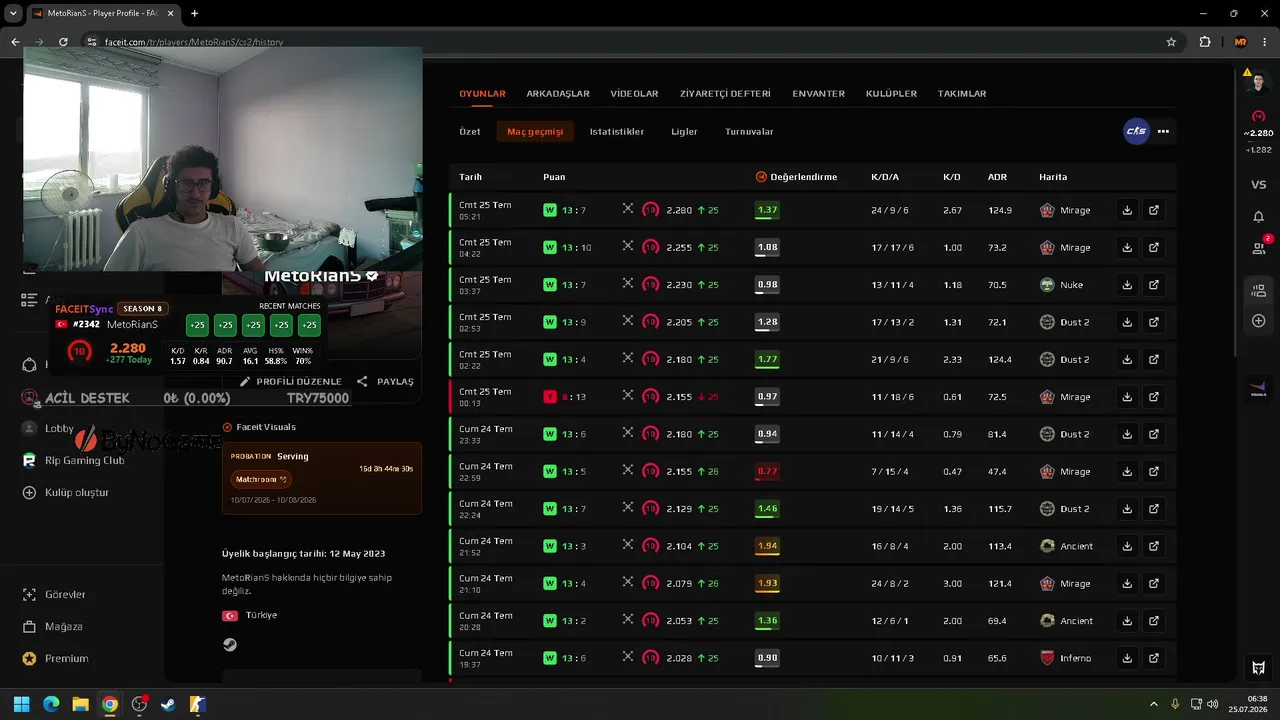Open the 05:21 Mirage match in new tab
The width and height of the screenshot is (1280, 720).
[1153, 210]
